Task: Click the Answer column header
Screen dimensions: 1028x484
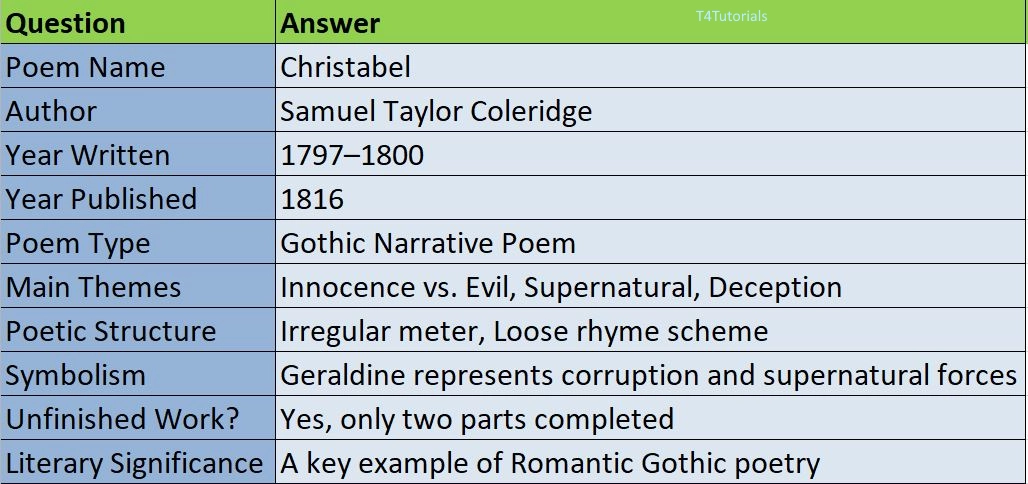Action: pos(652,22)
